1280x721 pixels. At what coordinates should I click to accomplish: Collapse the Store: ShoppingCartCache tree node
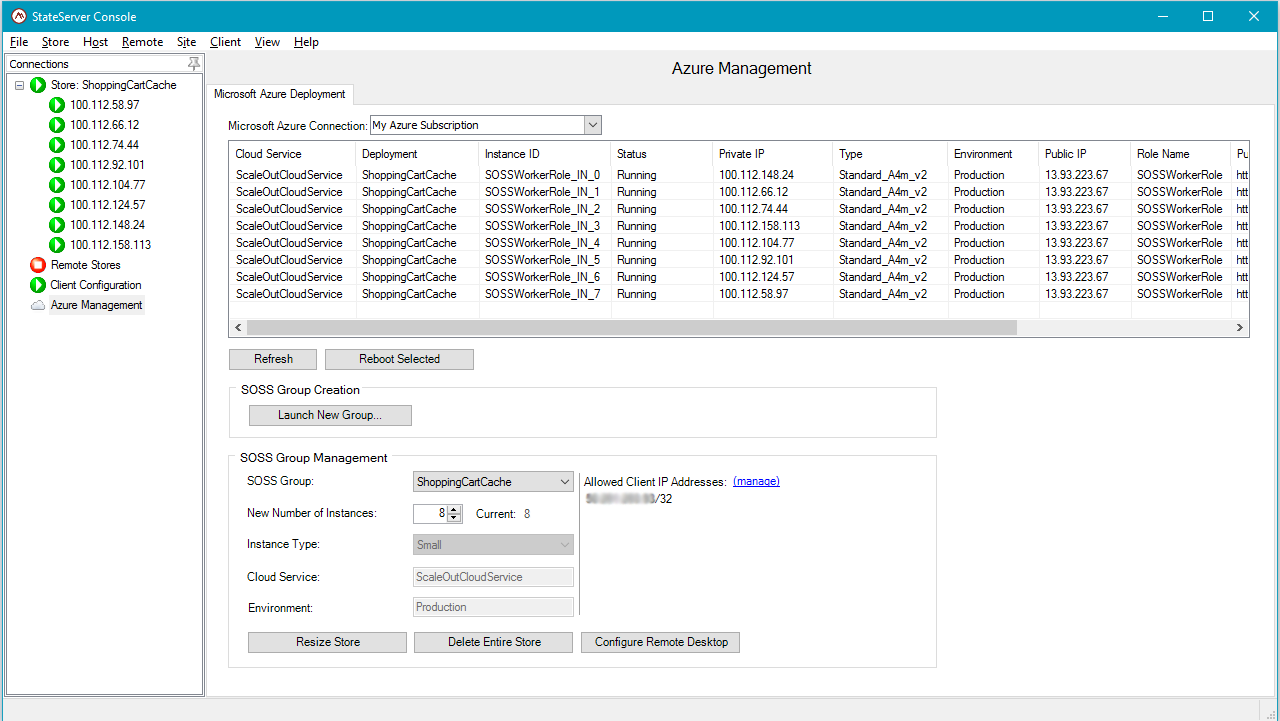(19, 85)
